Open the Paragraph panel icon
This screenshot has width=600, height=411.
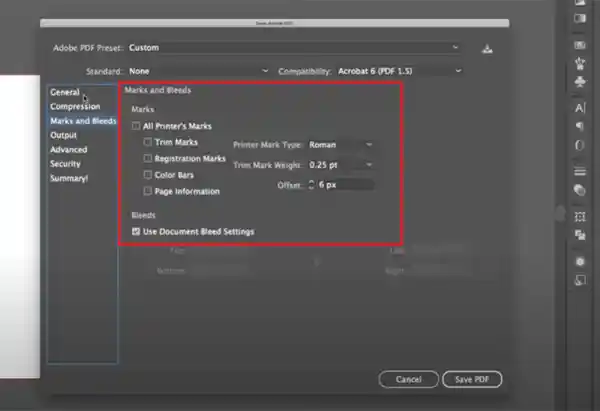point(580,126)
